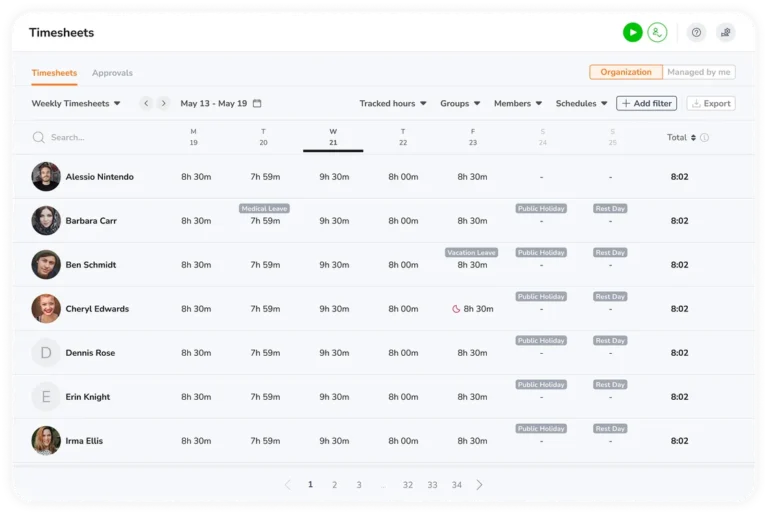
Task: Expand Members filter dropdown
Action: (518, 103)
